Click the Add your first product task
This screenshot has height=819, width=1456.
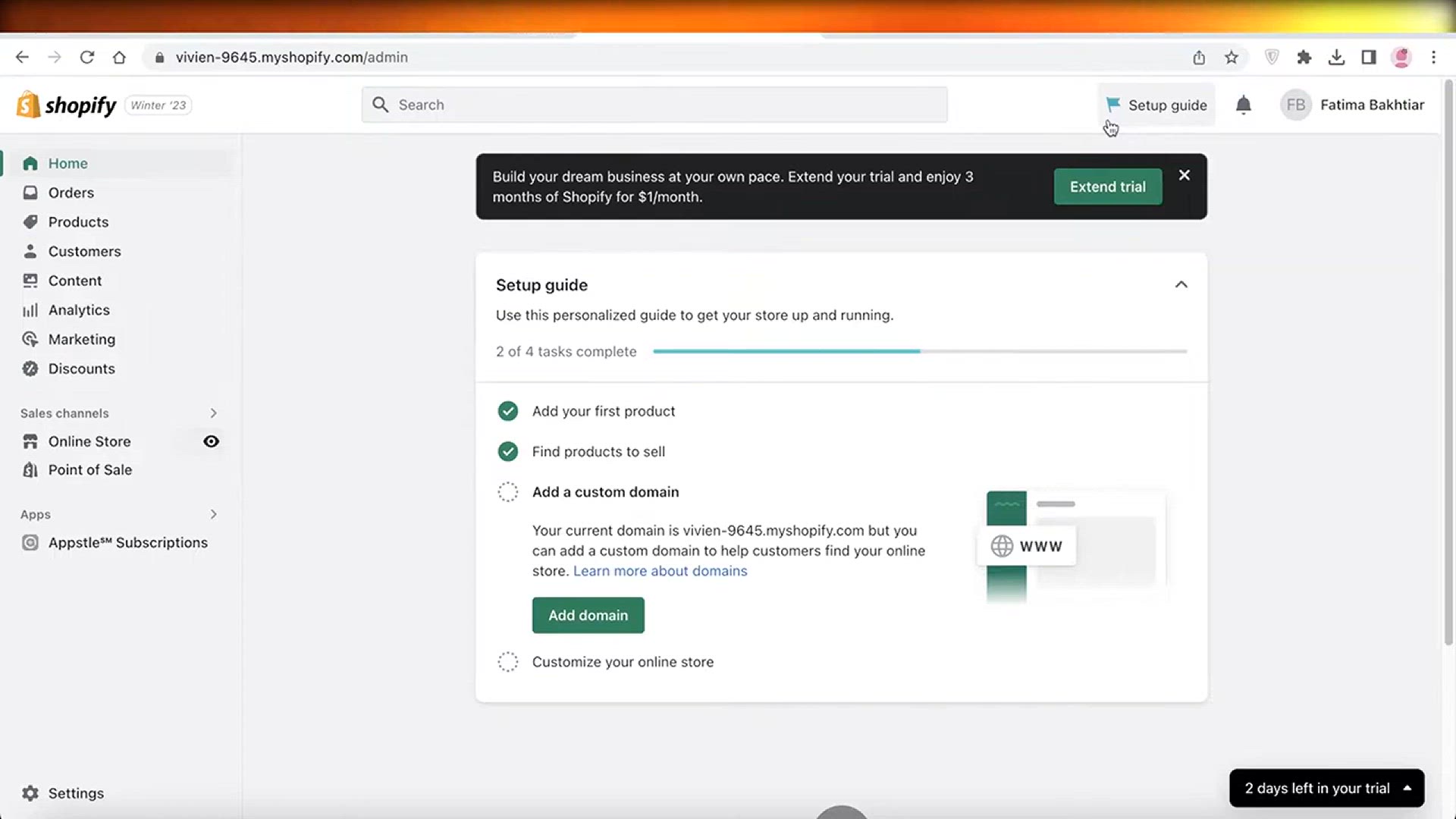(603, 411)
